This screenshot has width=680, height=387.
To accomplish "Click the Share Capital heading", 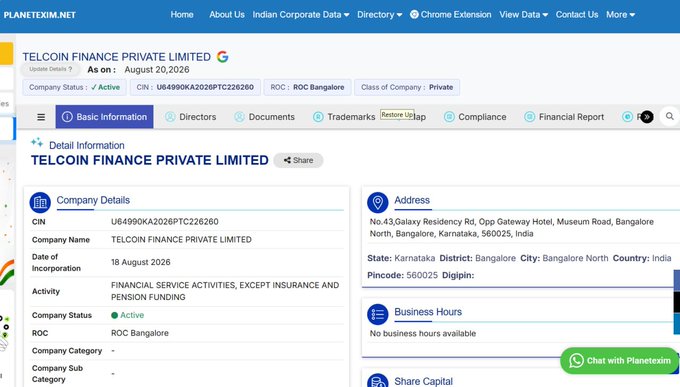I will (x=423, y=381).
